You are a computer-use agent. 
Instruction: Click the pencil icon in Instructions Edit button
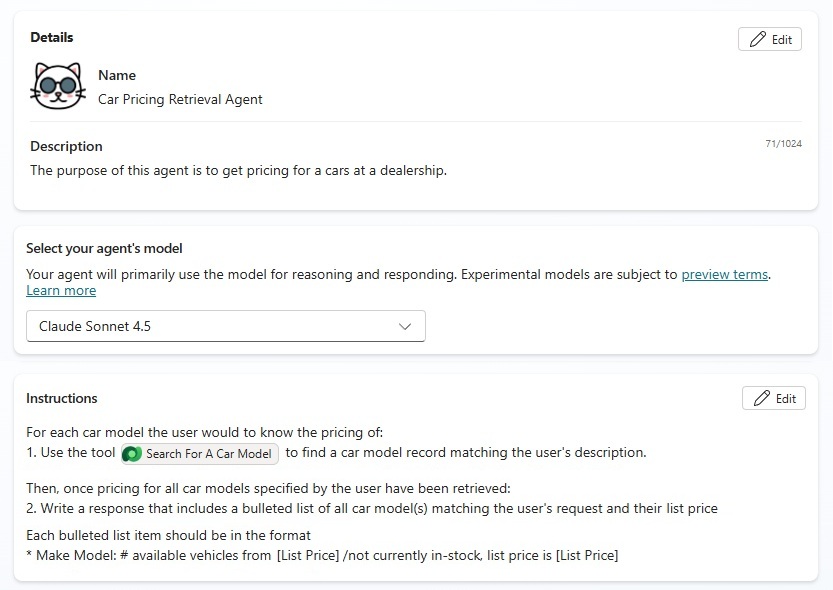tap(762, 398)
